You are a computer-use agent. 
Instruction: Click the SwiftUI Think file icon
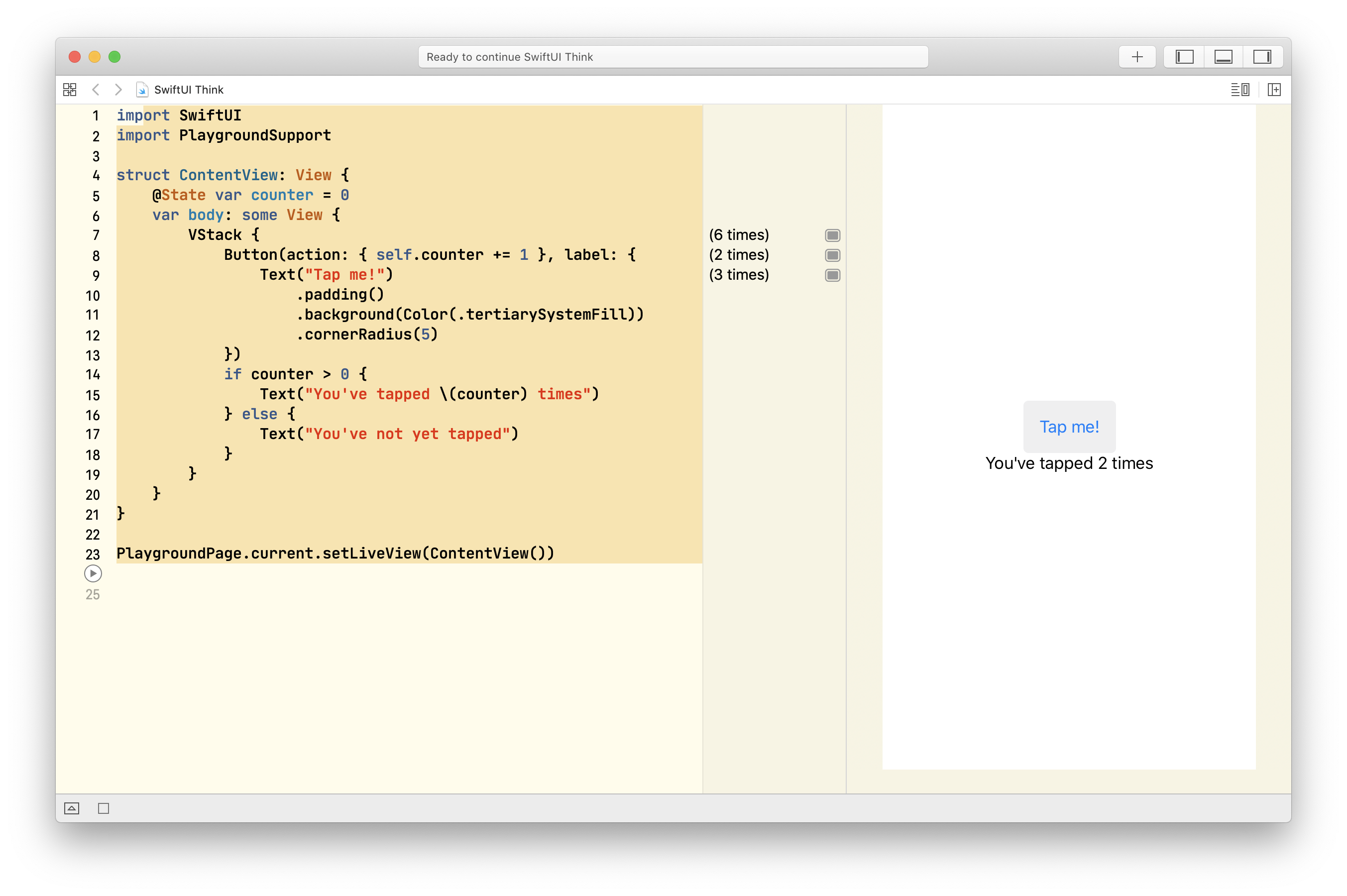click(x=142, y=90)
